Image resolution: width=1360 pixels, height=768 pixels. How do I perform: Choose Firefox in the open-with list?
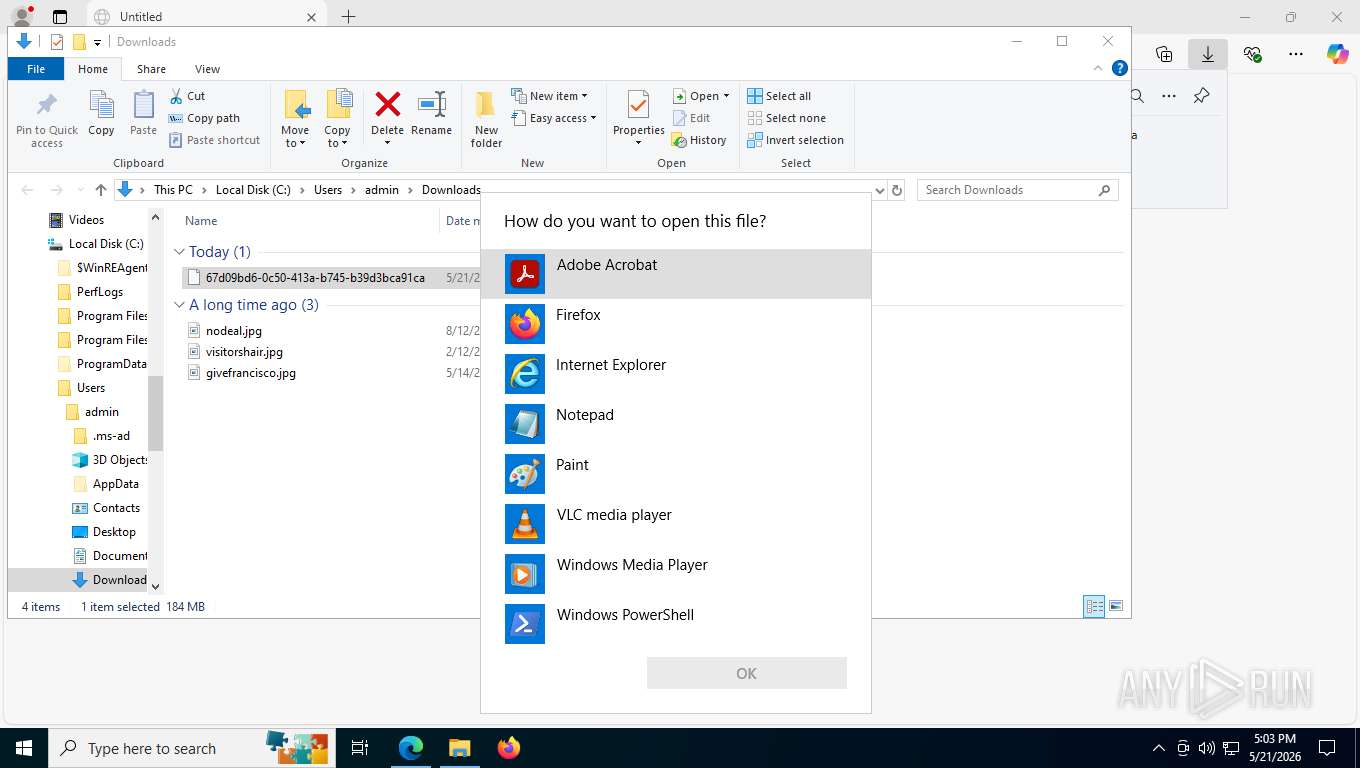click(x=675, y=323)
